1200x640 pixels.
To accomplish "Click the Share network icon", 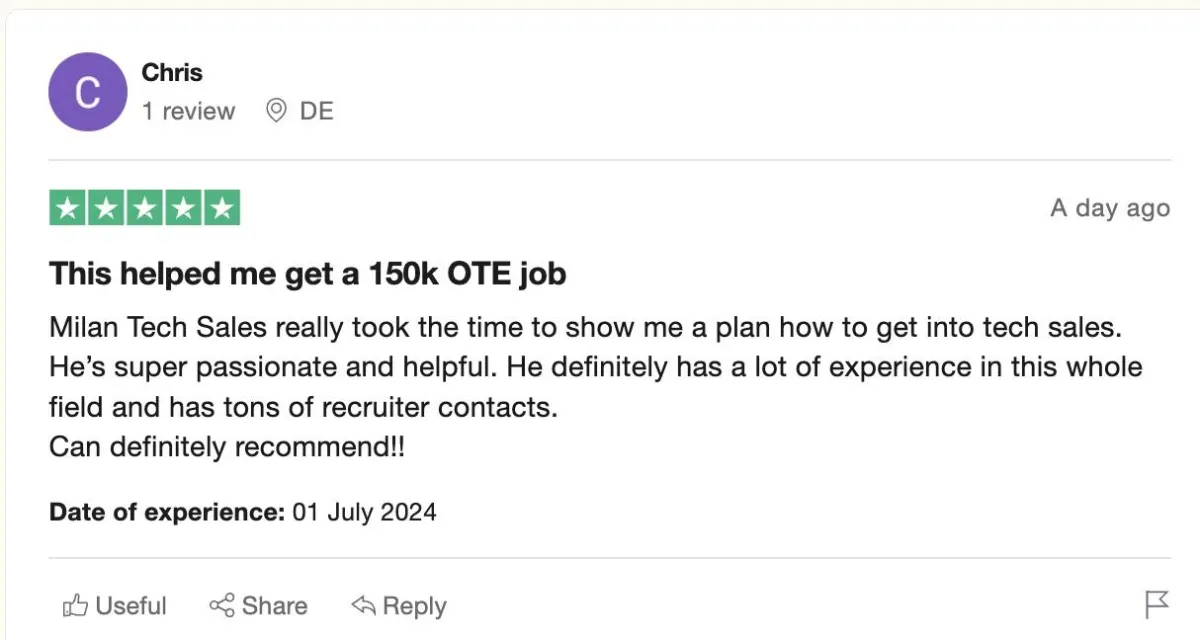I will tap(221, 606).
